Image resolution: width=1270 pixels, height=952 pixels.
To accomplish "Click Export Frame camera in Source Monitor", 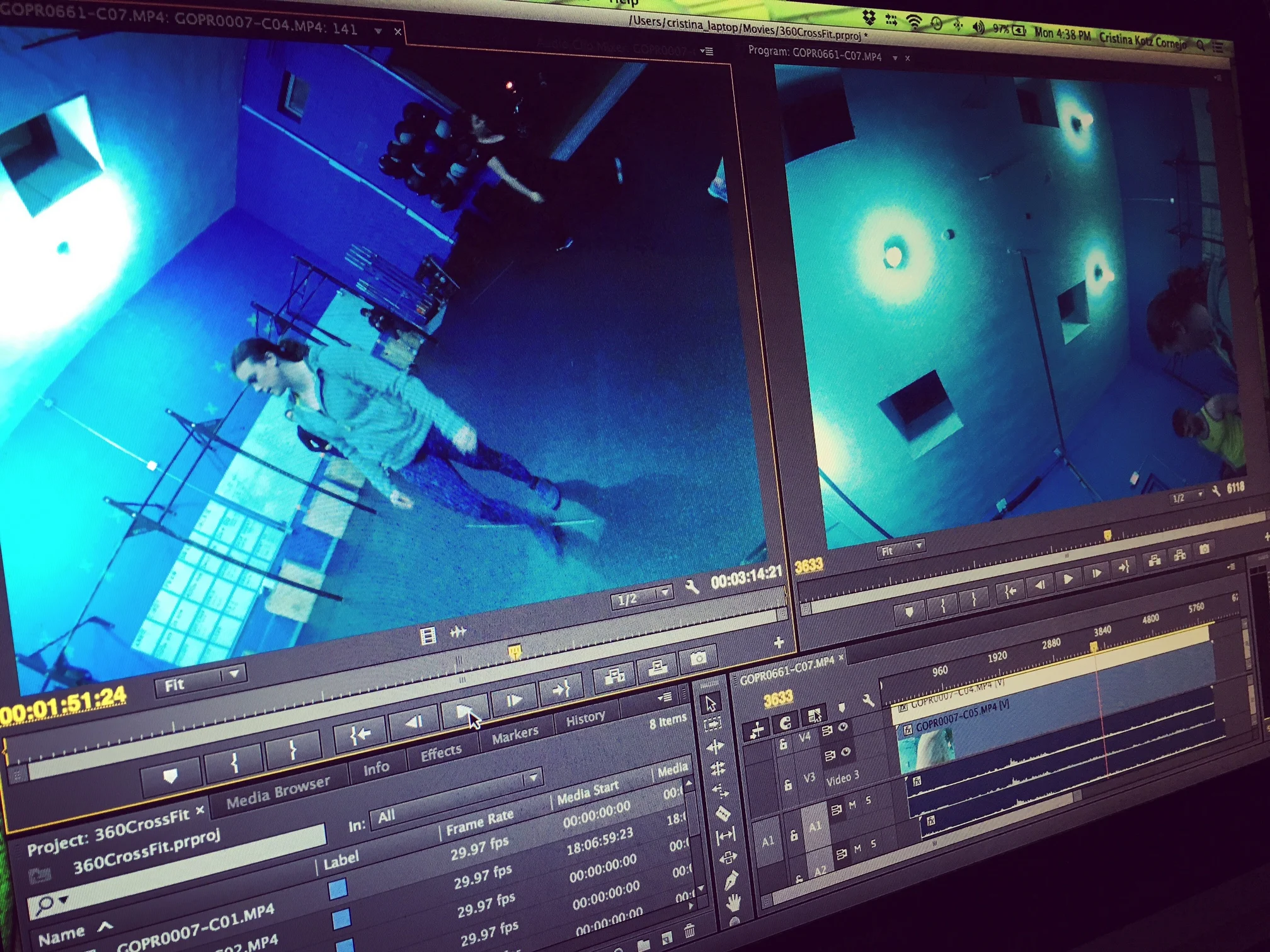I will [697, 658].
